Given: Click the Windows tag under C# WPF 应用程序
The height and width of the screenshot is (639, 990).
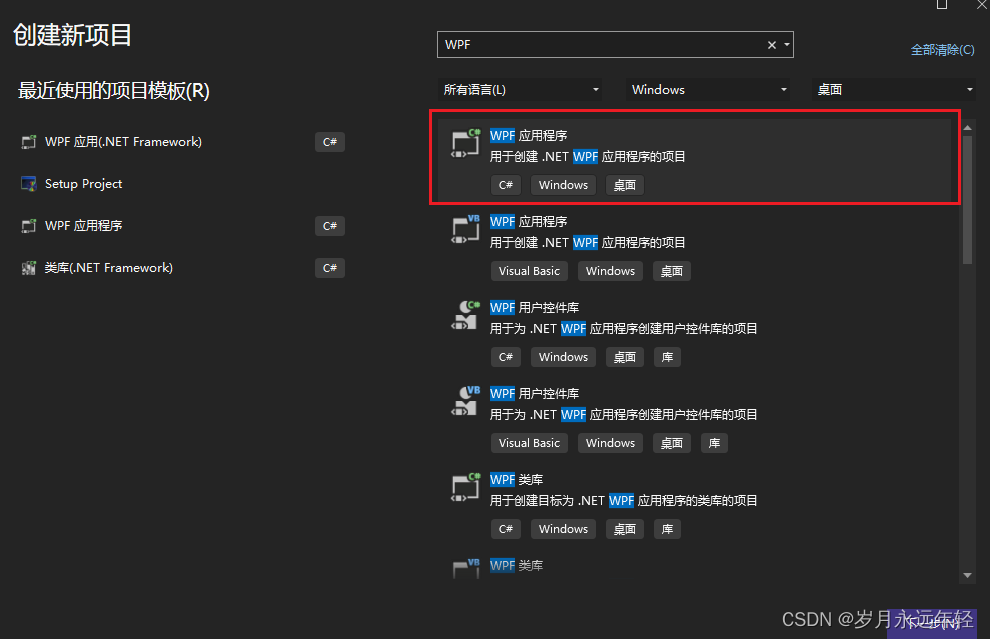Looking at the screenshot, I should (x=563, y=185).
